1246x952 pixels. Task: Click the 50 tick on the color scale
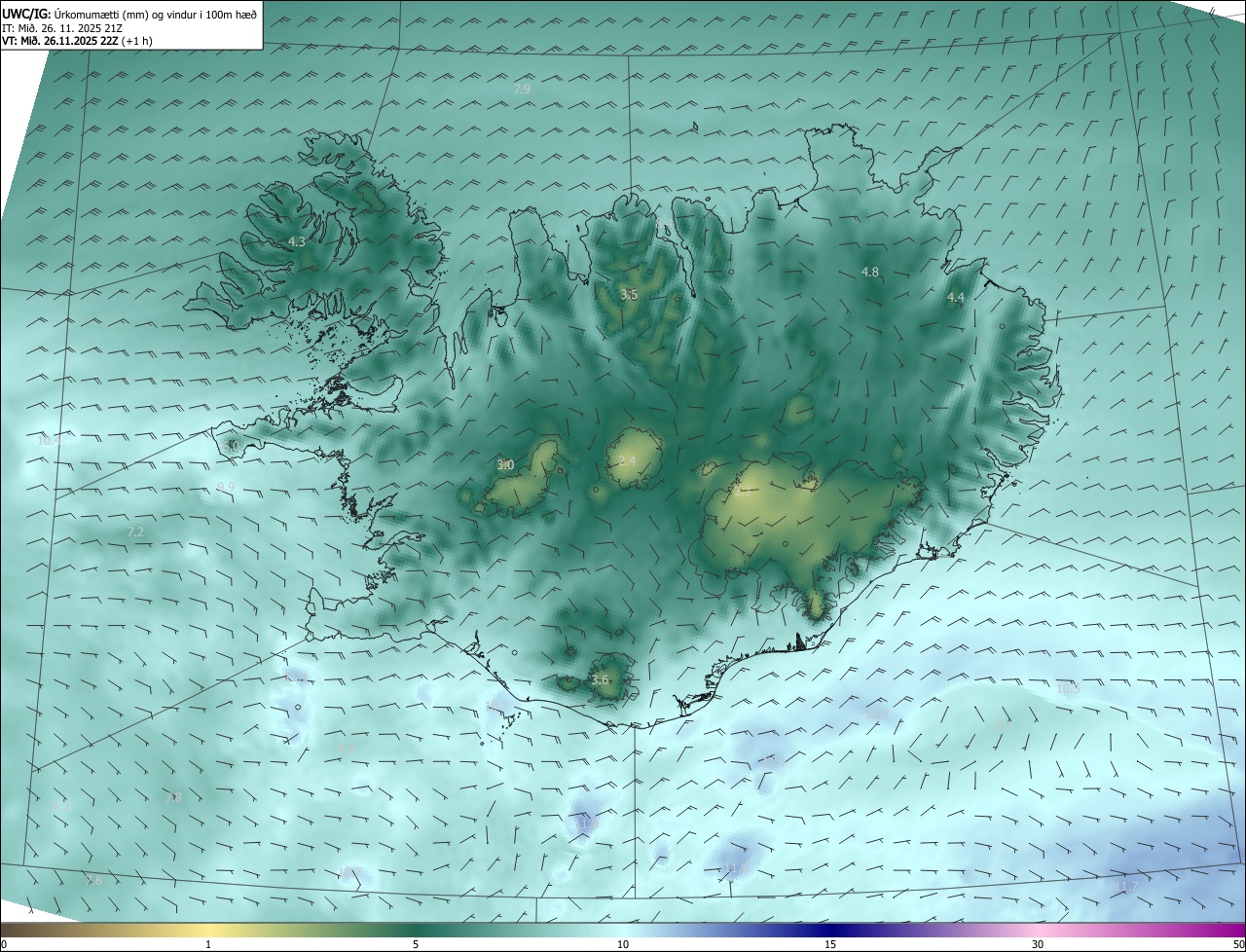coord(1238,944)
